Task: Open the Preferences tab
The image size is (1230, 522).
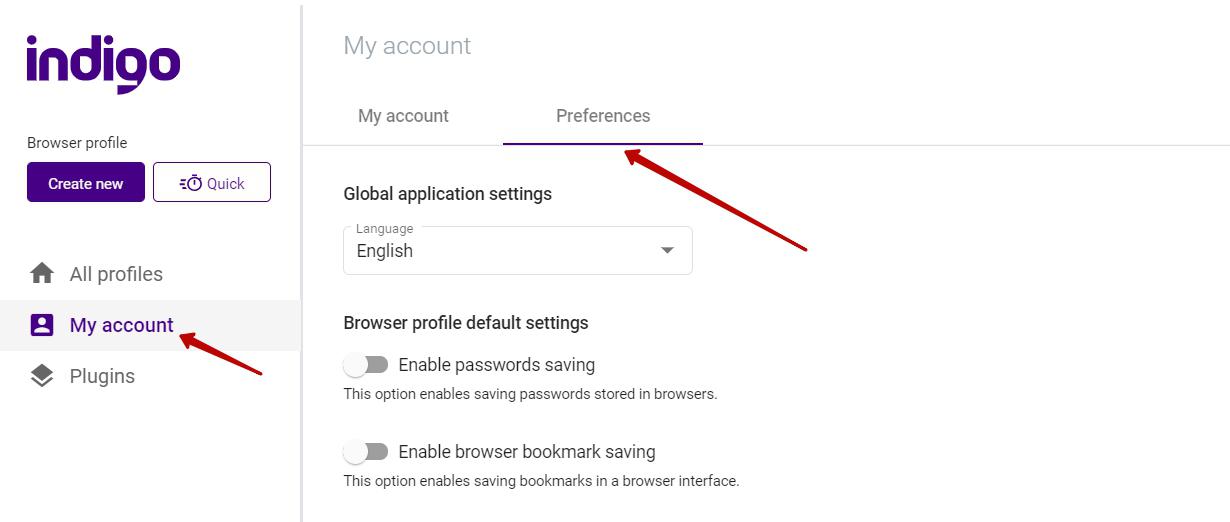Action: pyautogui.click(x=603, y=116)
